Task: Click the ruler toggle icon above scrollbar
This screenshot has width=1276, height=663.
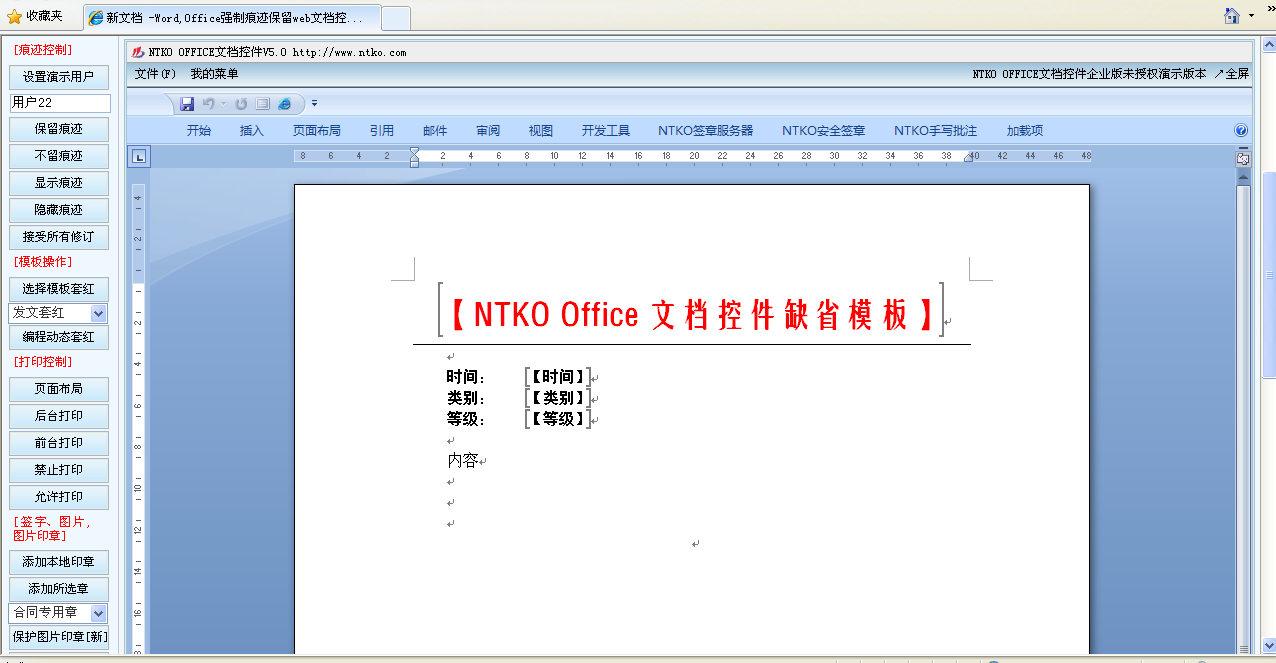Action: 1243,158
